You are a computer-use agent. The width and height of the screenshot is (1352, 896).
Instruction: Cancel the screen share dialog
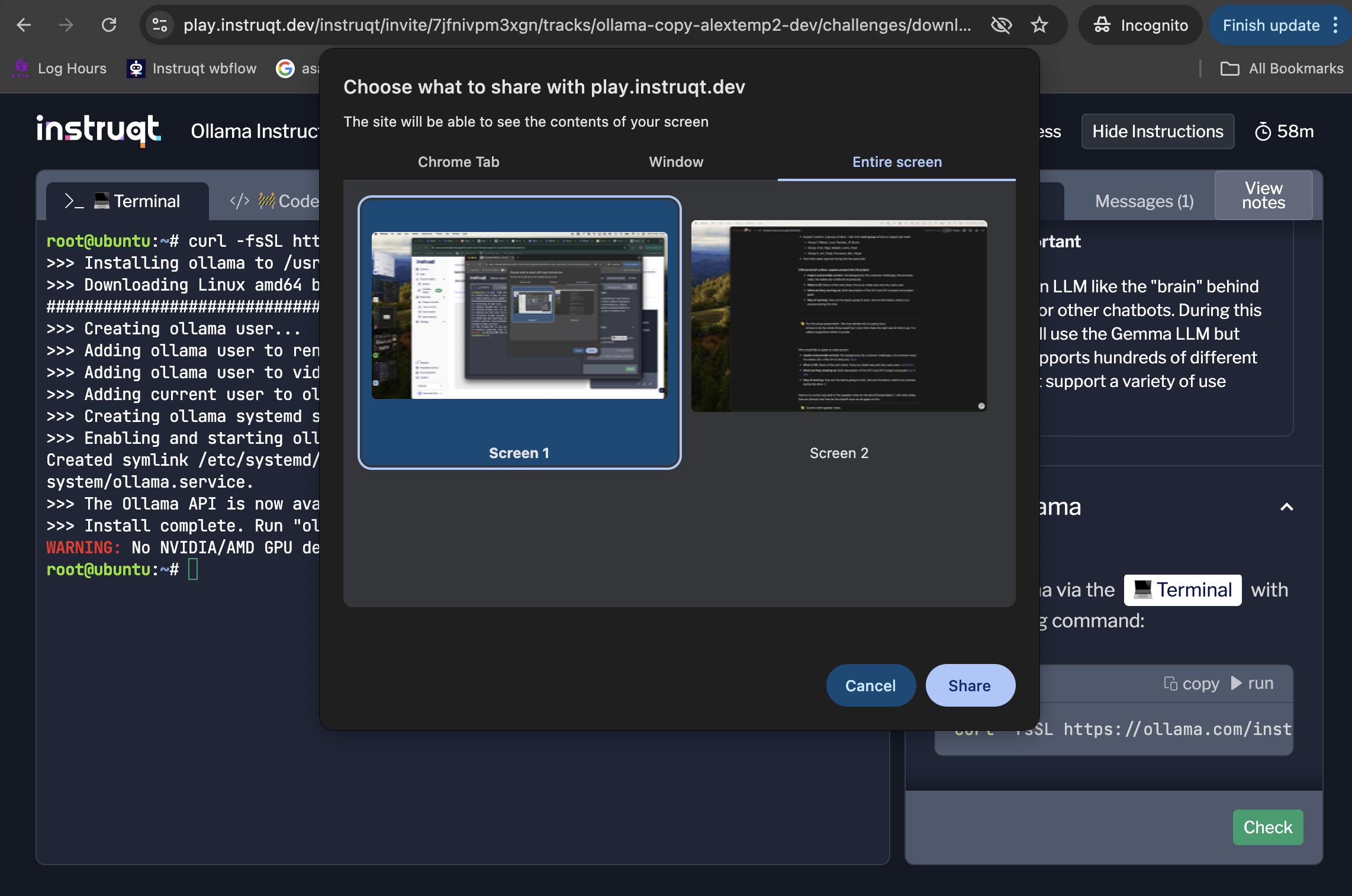click(870, 685)
